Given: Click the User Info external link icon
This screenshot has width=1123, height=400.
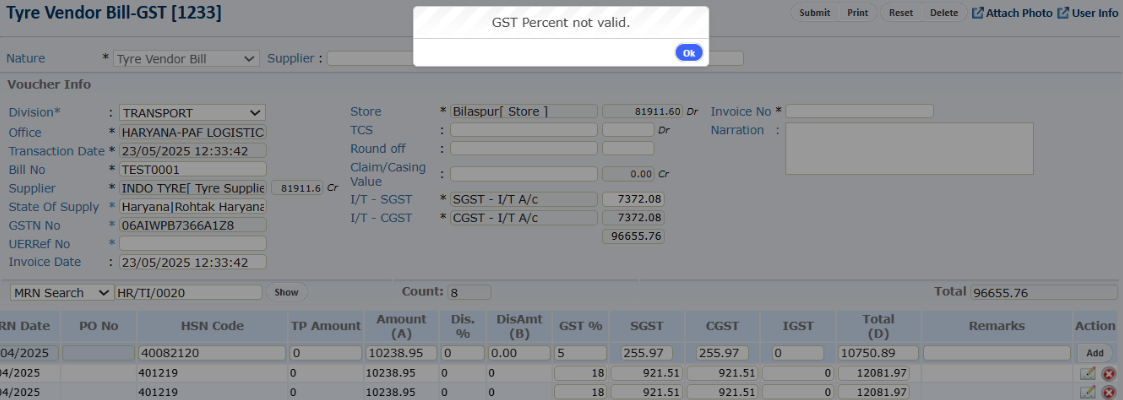Looking at the screenshot, I should coord(1063,13).
